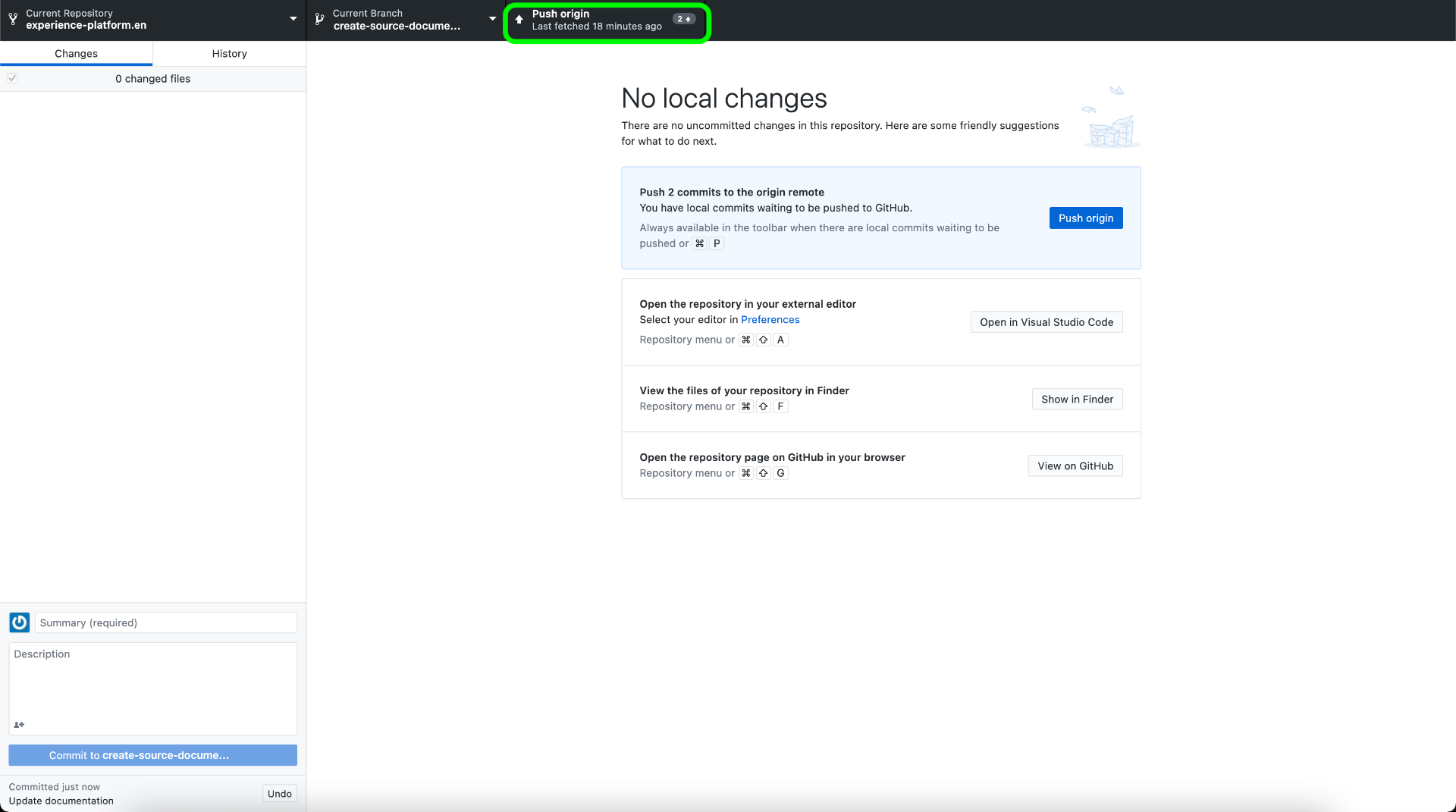Image resolution: width=1456 pixels, height=812 pixels.
Task: Click the repository icon beside Current Repository
Action: pos(13,19)
